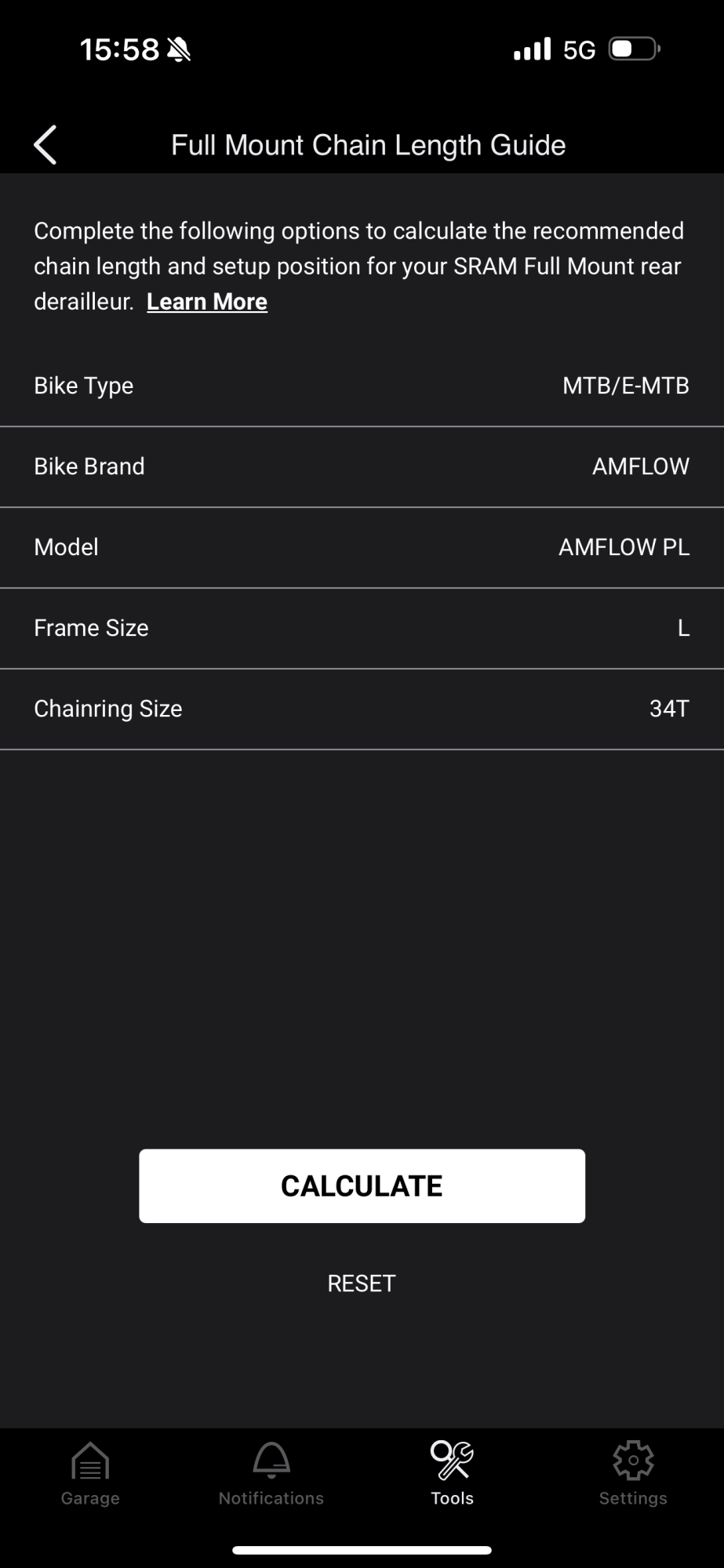
Task: Open Model selector showing AMFLOW PL
Action: click(x=362, y=547)
